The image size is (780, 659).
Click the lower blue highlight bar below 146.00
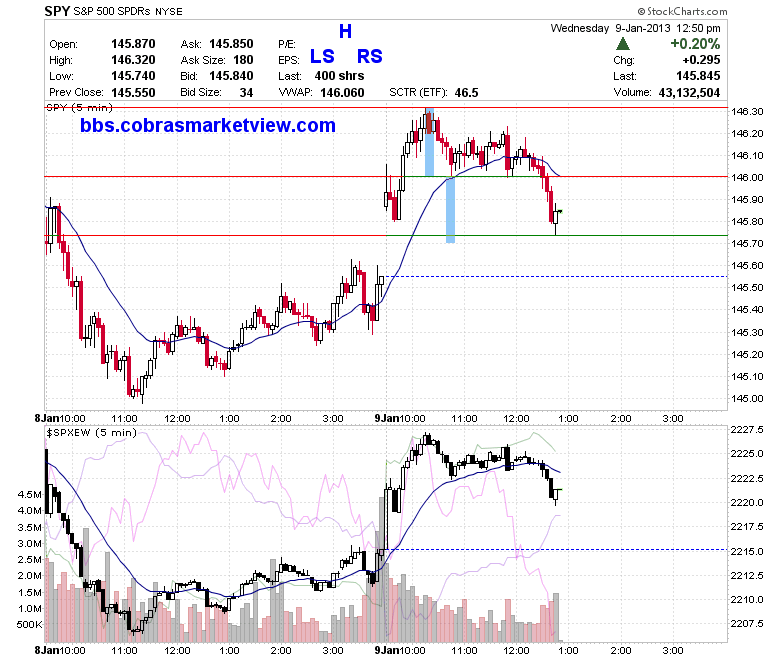pos(450,210)
